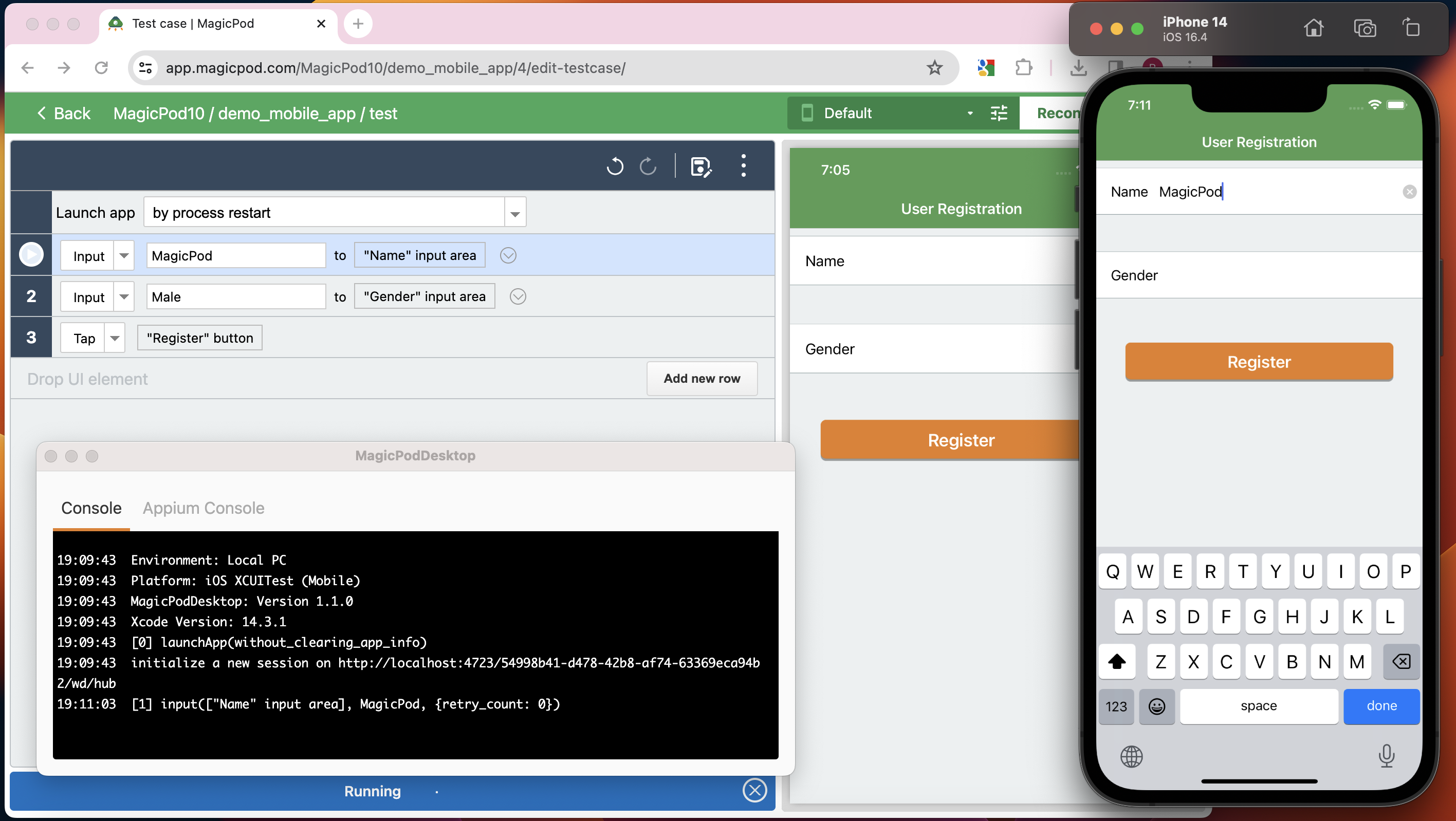Click the redo icon in test editor toolbar
1456x821 pixels.
648,166
